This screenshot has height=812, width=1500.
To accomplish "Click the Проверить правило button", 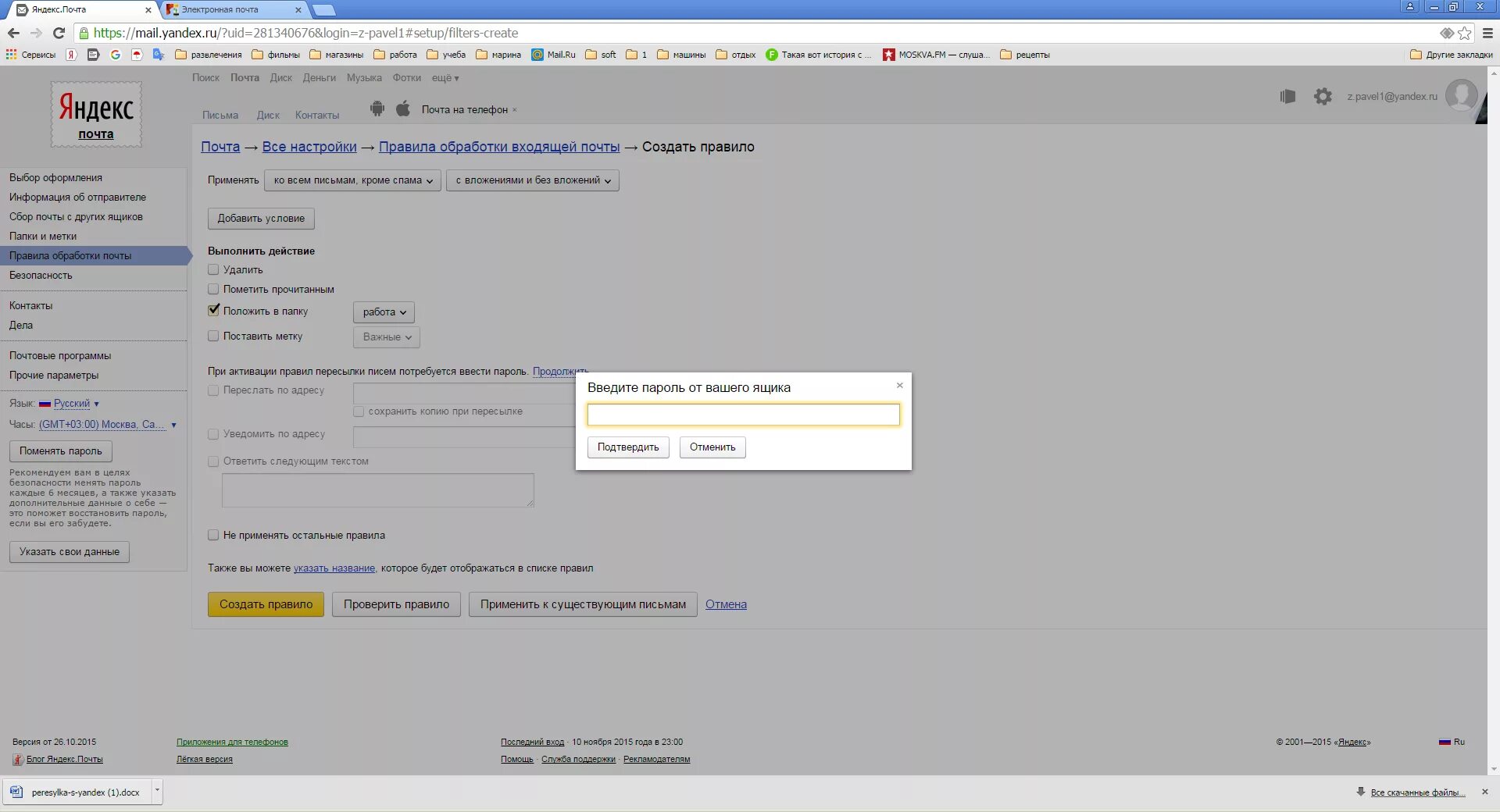I will point(396,604).
